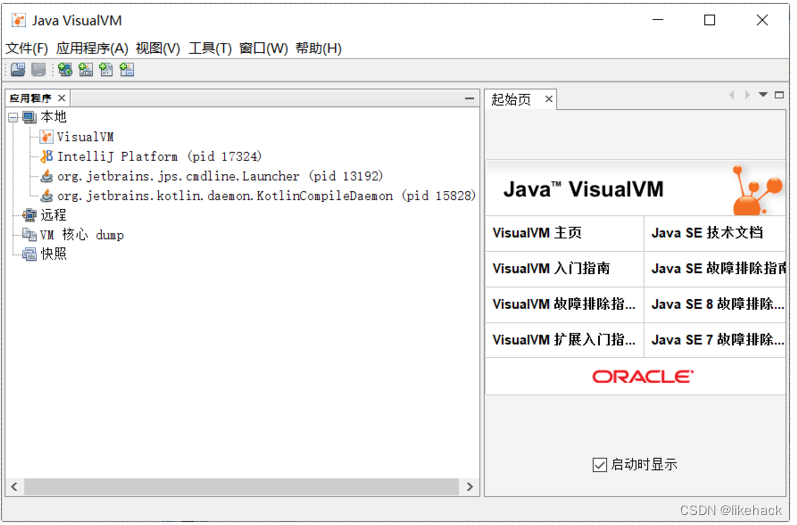Select the 远程 tree node label

[53, 215]
